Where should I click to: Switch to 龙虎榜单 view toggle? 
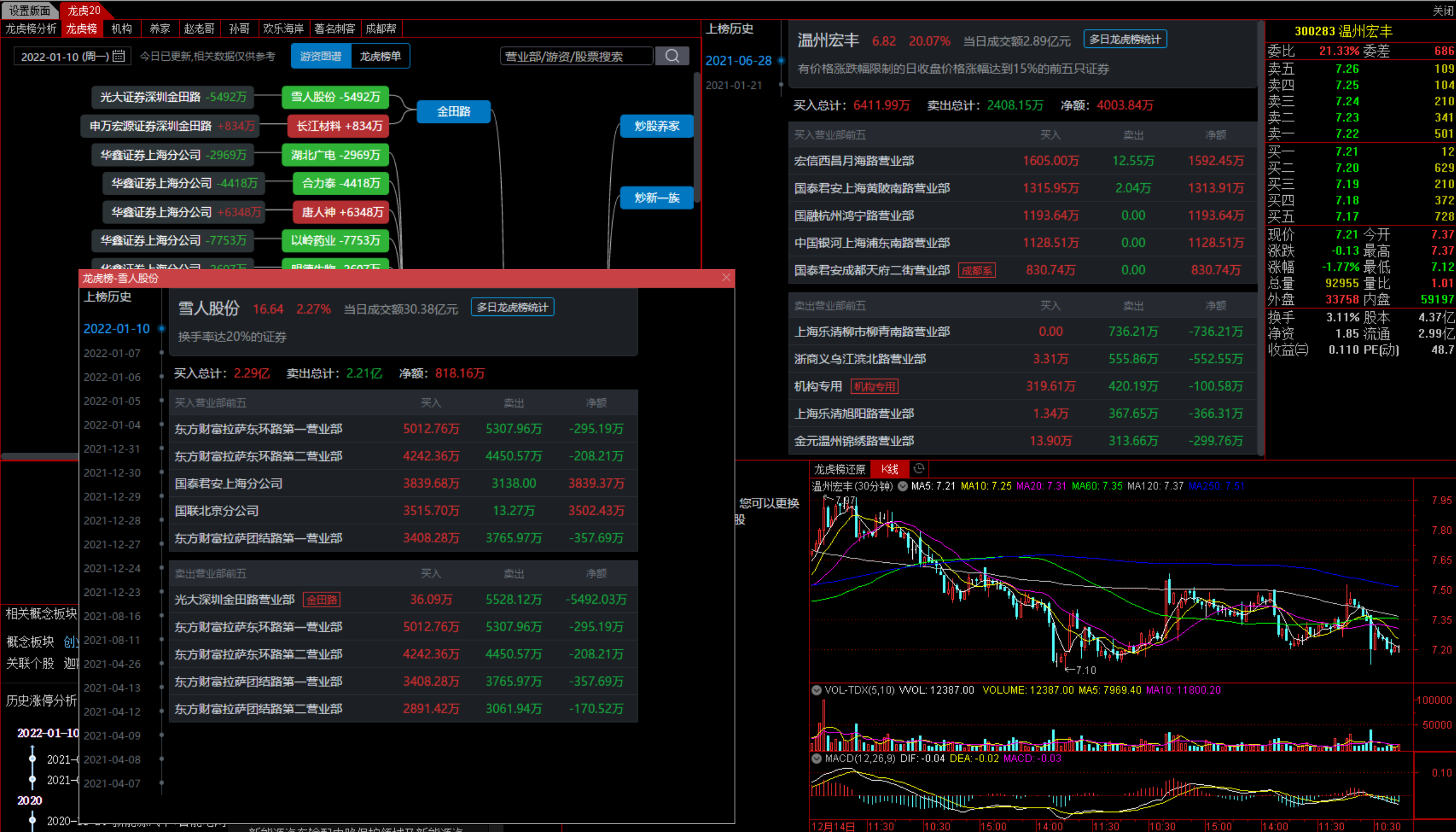coord(380,56)
